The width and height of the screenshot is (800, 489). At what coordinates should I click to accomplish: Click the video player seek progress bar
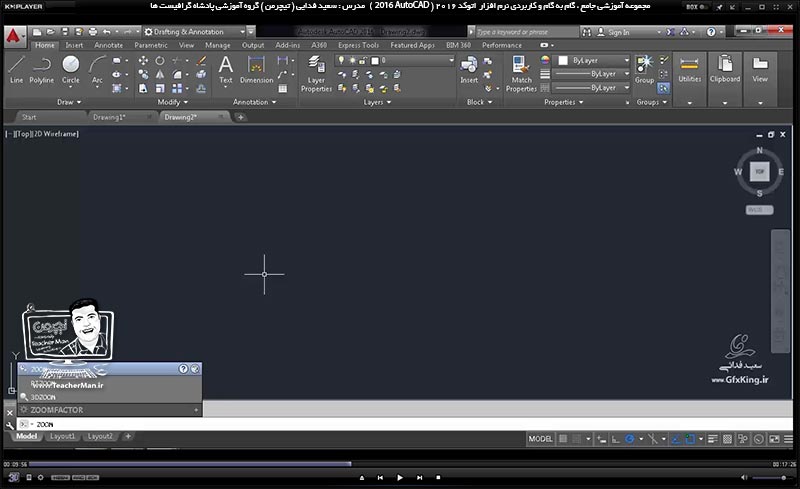coord(400,464)
